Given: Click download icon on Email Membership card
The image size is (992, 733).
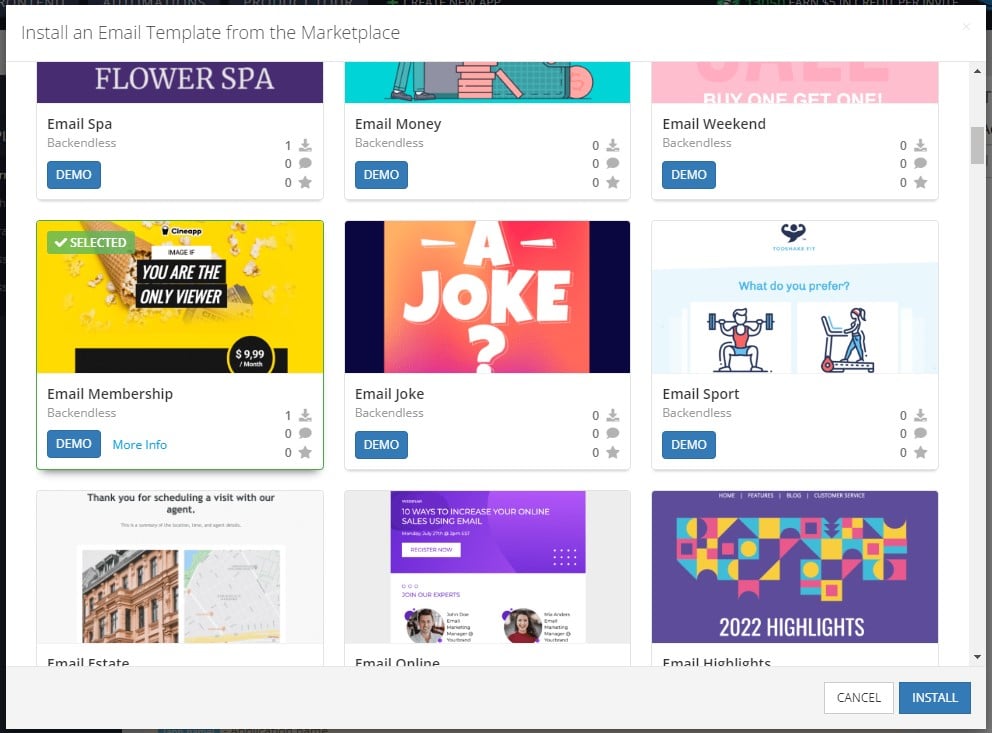Looking at the screenshot, I should [x=305, y=416].
